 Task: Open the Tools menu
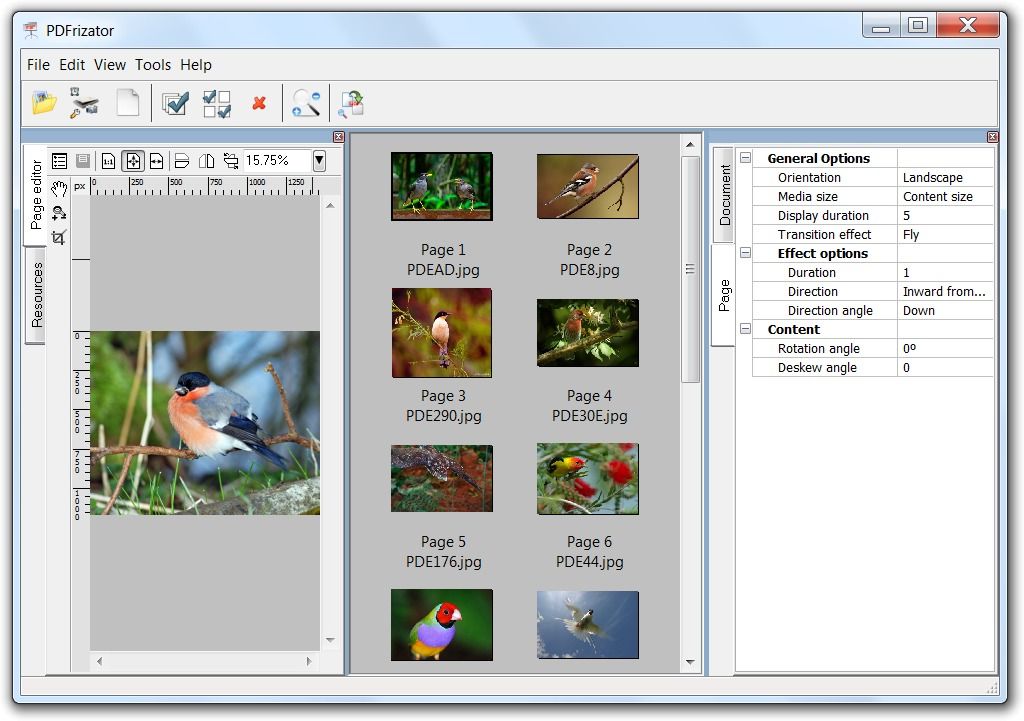pos(153,65)
